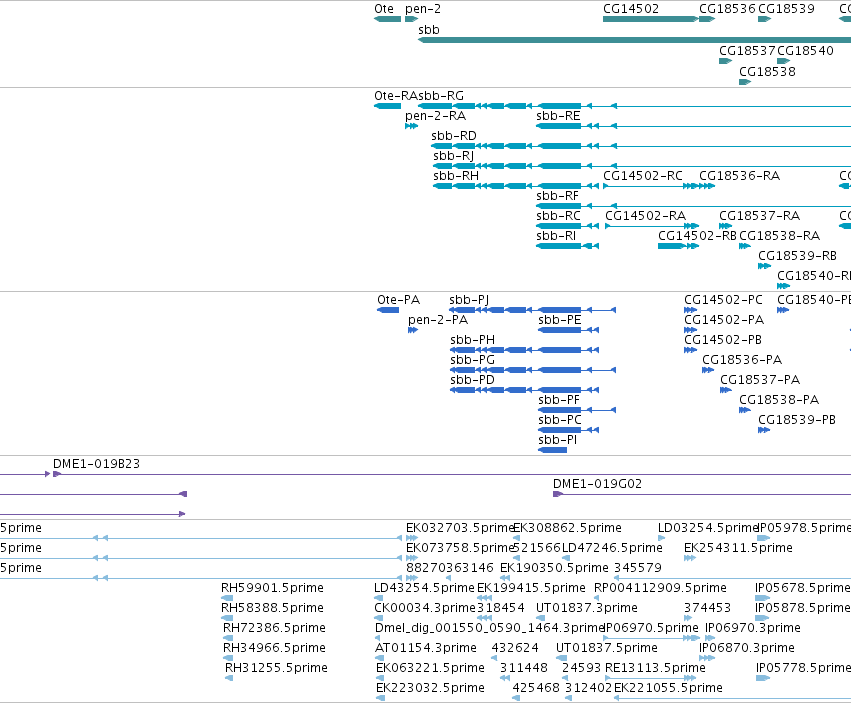Select the LD03254.5prime EST label
Viewport: 851px width, 703px height.
click(708, 528)
